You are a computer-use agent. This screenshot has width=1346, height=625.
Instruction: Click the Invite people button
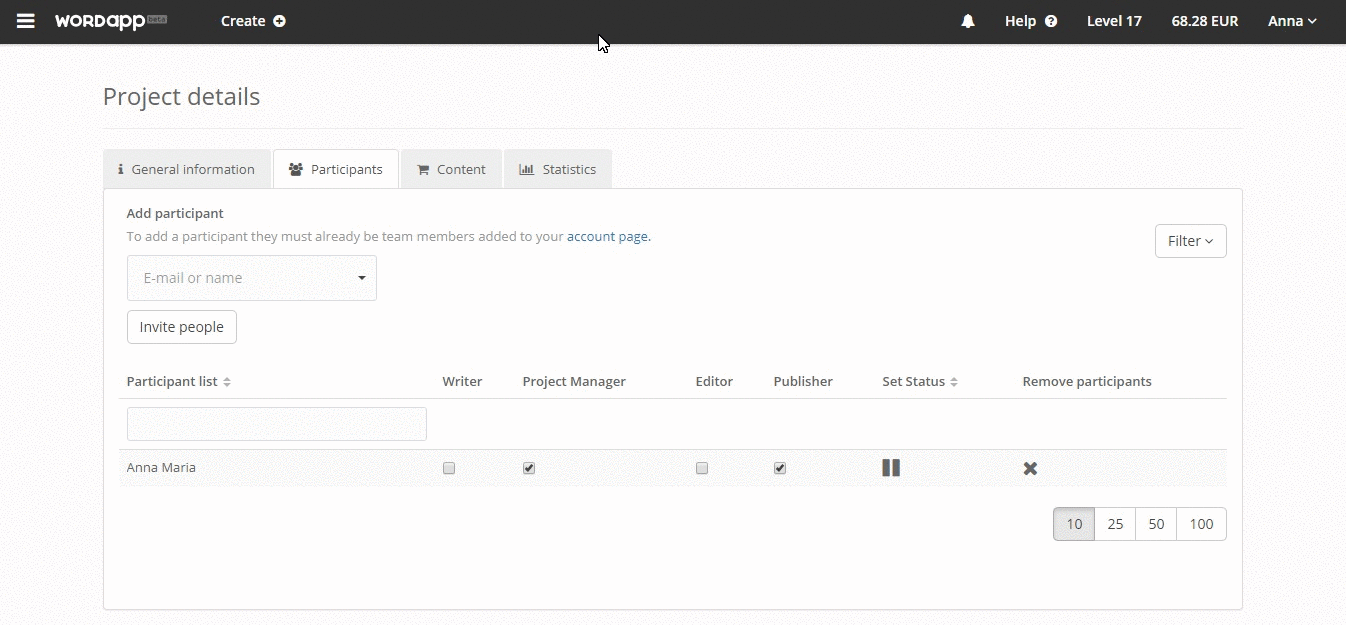[182, 327]
